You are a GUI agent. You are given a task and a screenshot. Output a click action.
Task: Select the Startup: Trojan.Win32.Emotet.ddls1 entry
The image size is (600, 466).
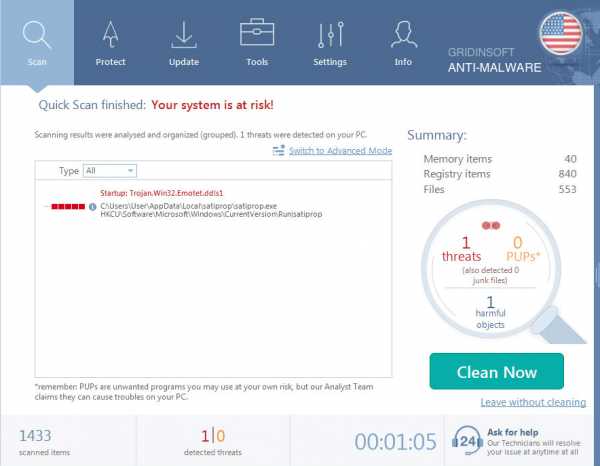pyautogui.click(x=161, y=193)
